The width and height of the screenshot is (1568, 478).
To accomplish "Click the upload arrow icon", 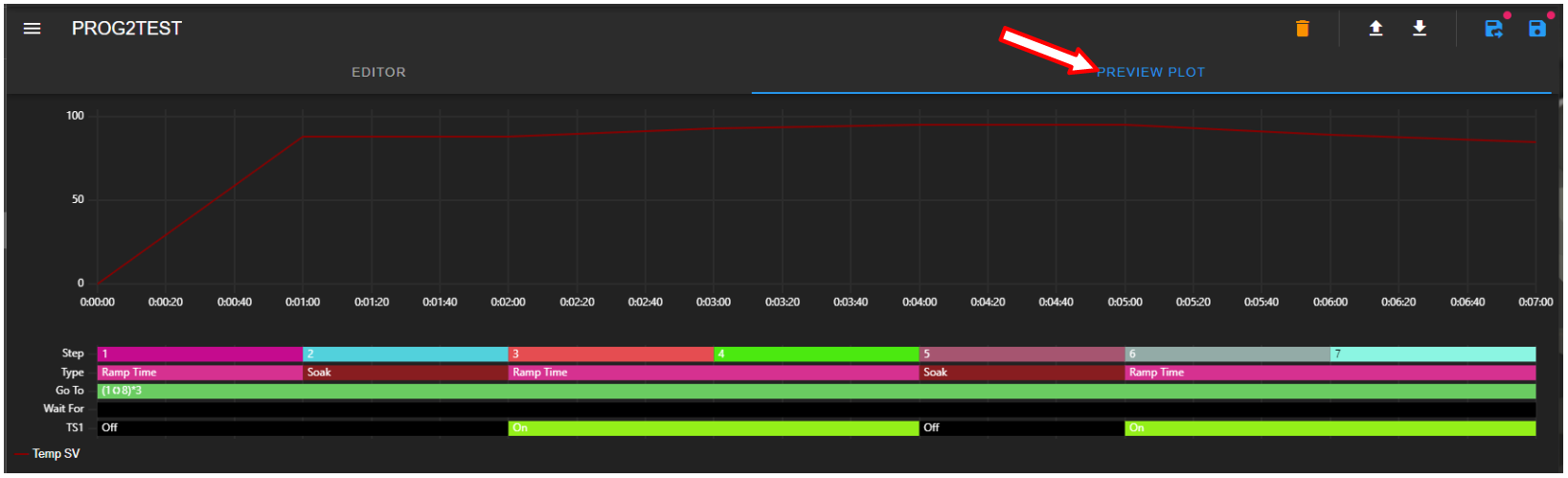I will click(x=1375, y=29).
